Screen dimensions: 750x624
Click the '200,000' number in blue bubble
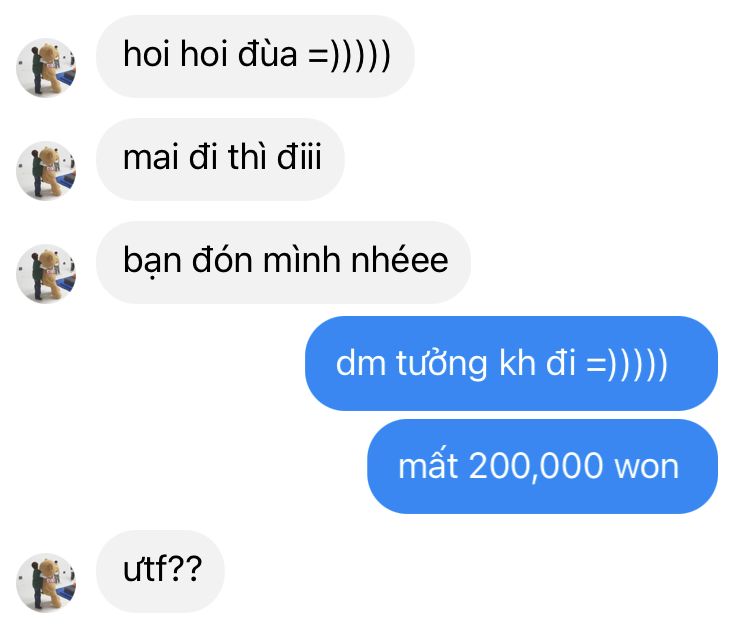pyautogui.click(x=536, y=467)
